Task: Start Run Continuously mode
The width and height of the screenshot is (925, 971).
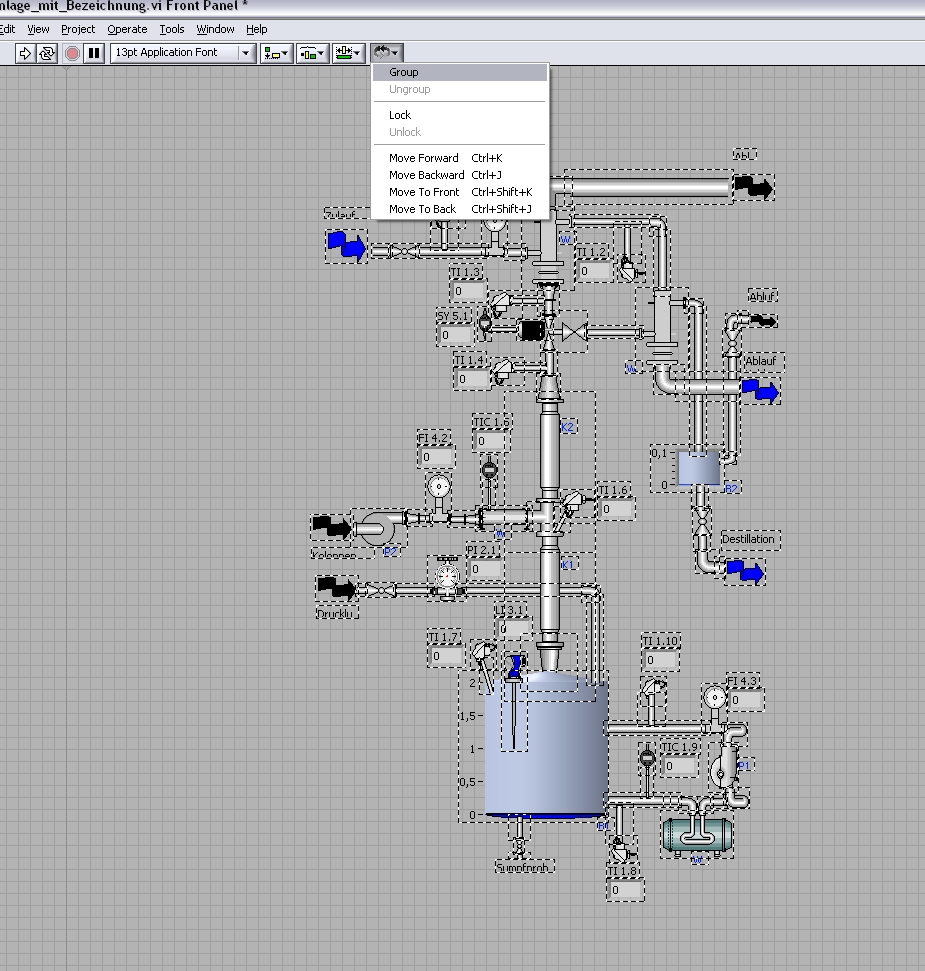Action: coord(47,53)
